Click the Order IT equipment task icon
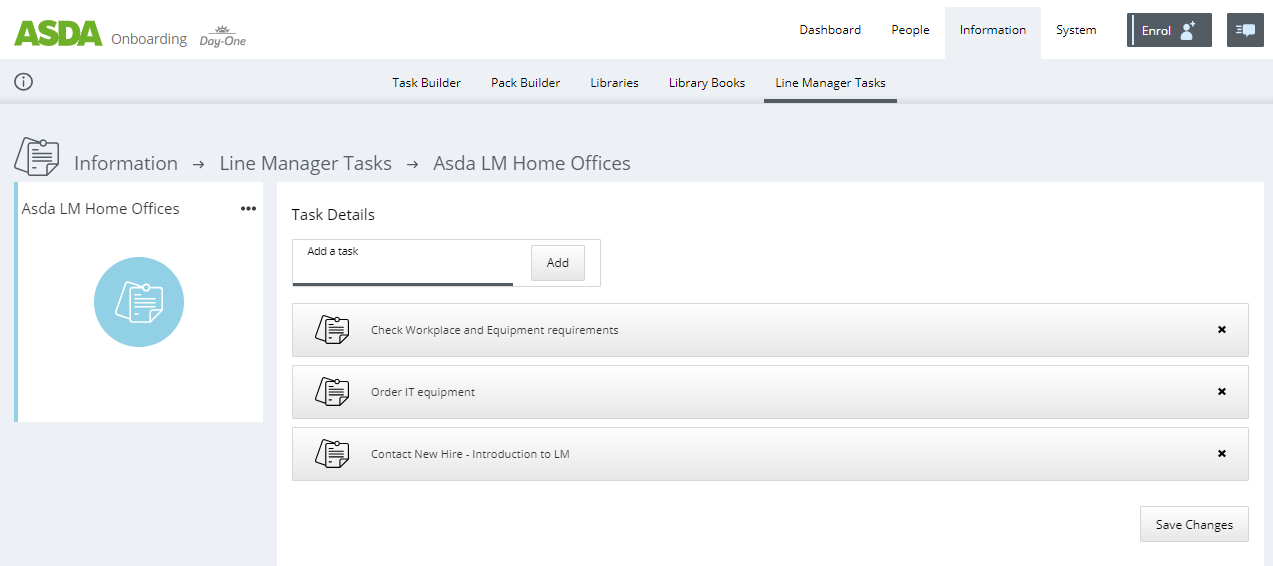 tap(332, 392)
